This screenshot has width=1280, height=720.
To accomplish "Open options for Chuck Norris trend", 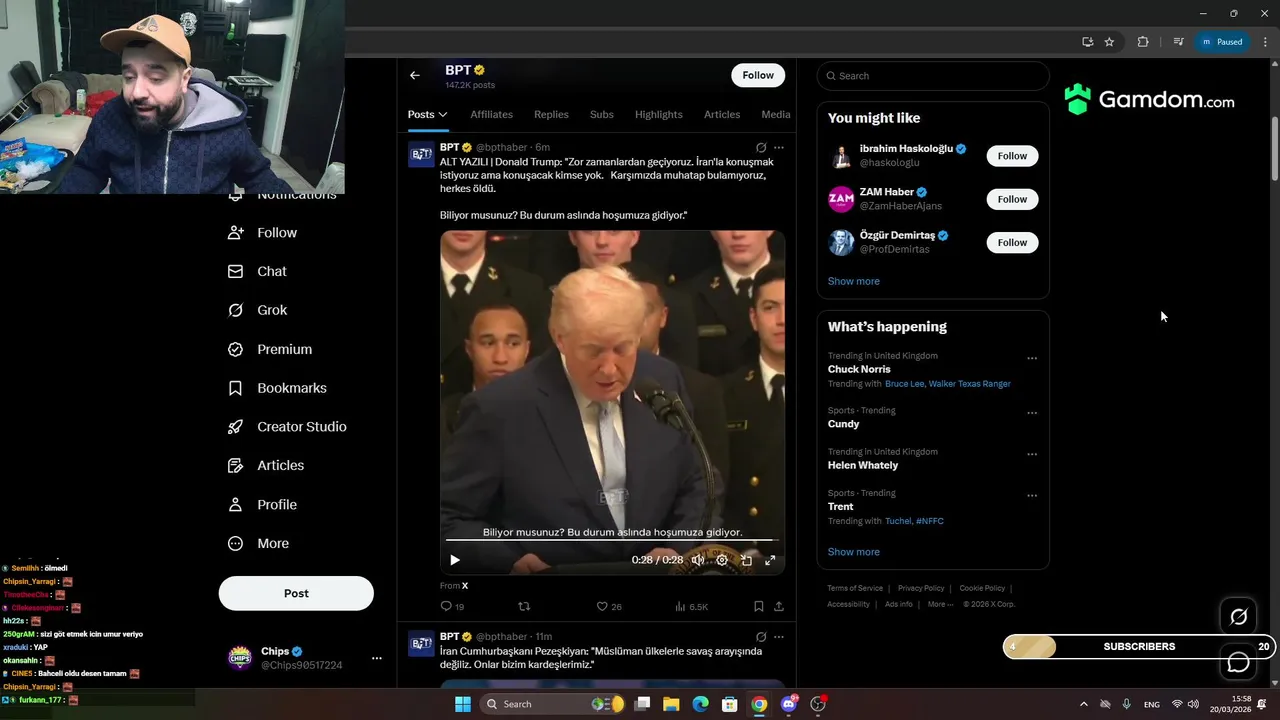I will pyautogui.click(x=1032, y=358).
